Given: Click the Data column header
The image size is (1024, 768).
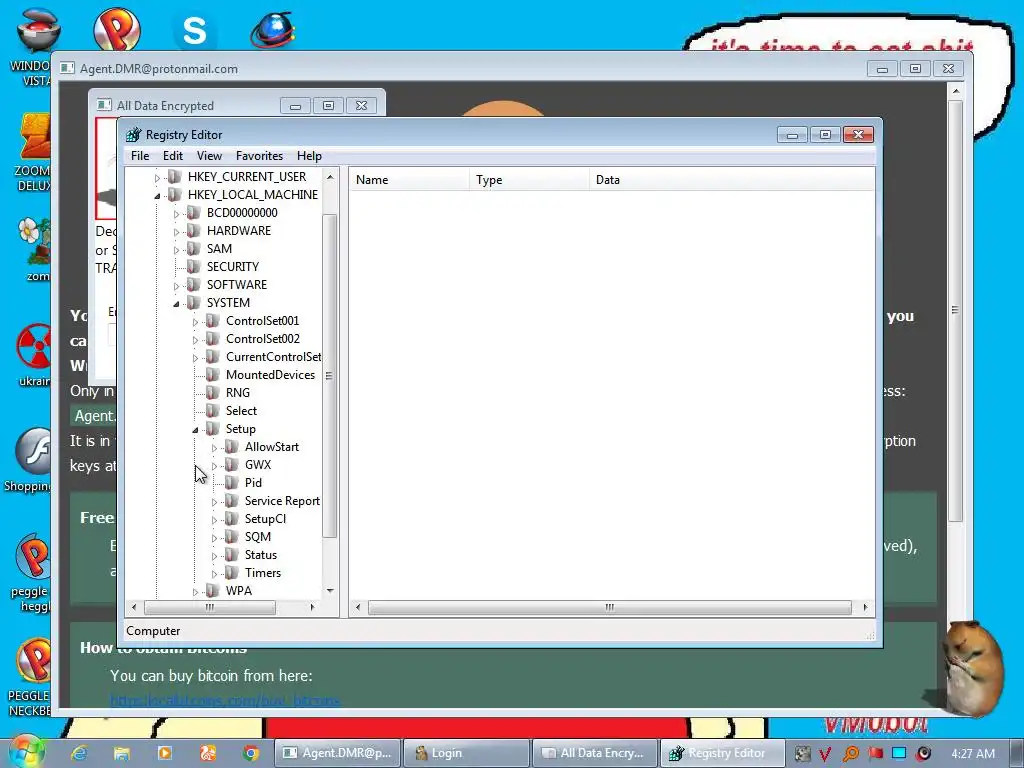Looking at the screenshot, I should pos(731,180).
